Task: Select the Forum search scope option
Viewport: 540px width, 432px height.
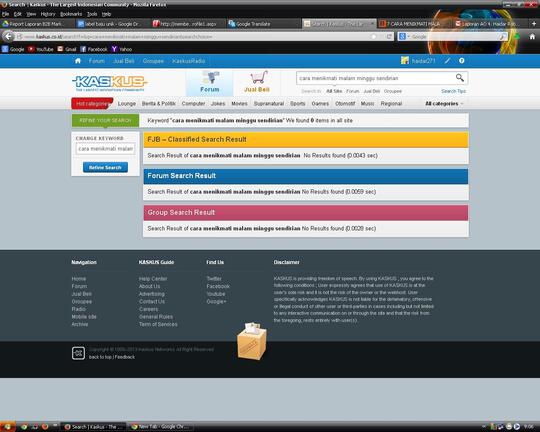Action: [x=352, y=91]
